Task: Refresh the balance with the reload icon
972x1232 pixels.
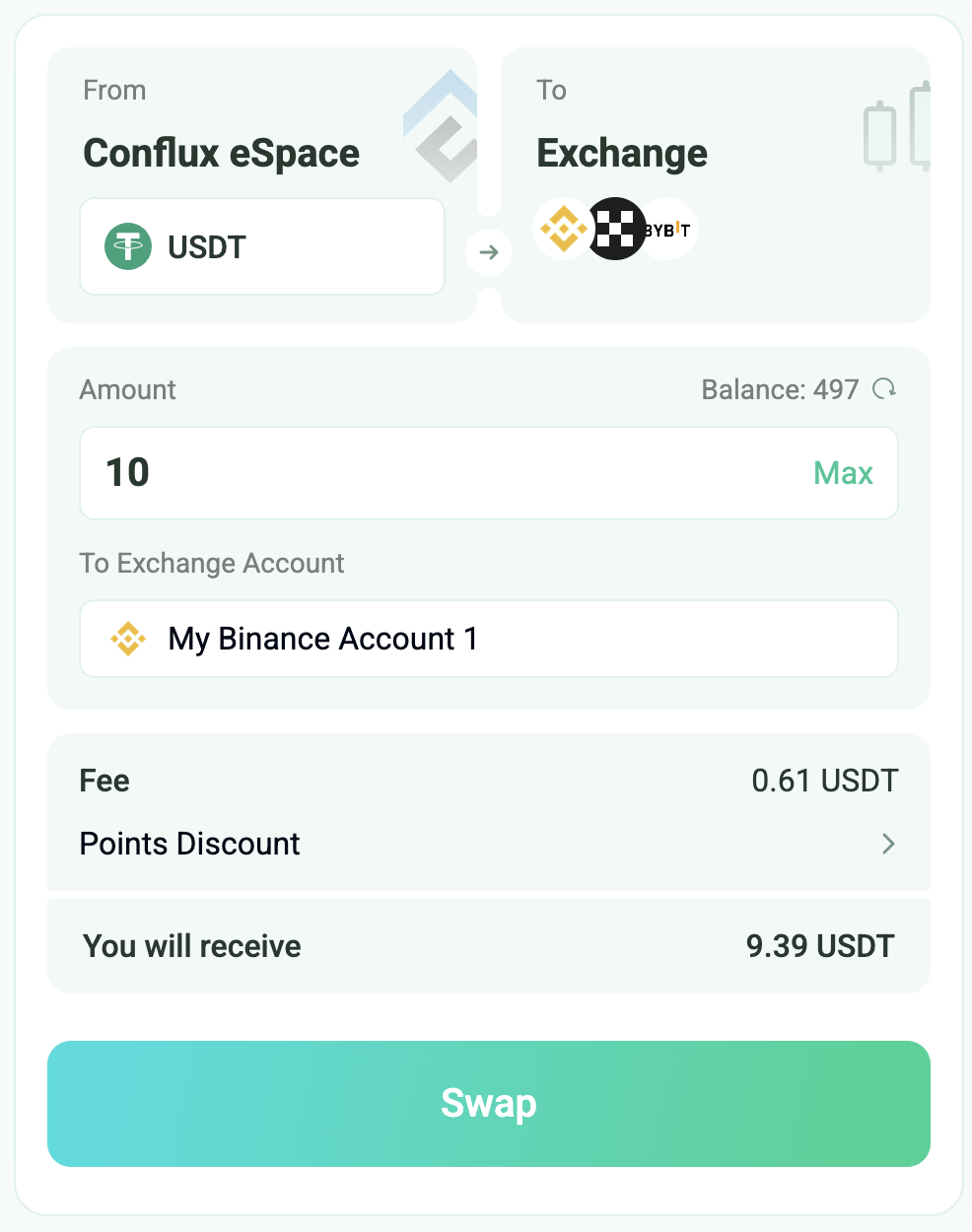Action: 884,389
